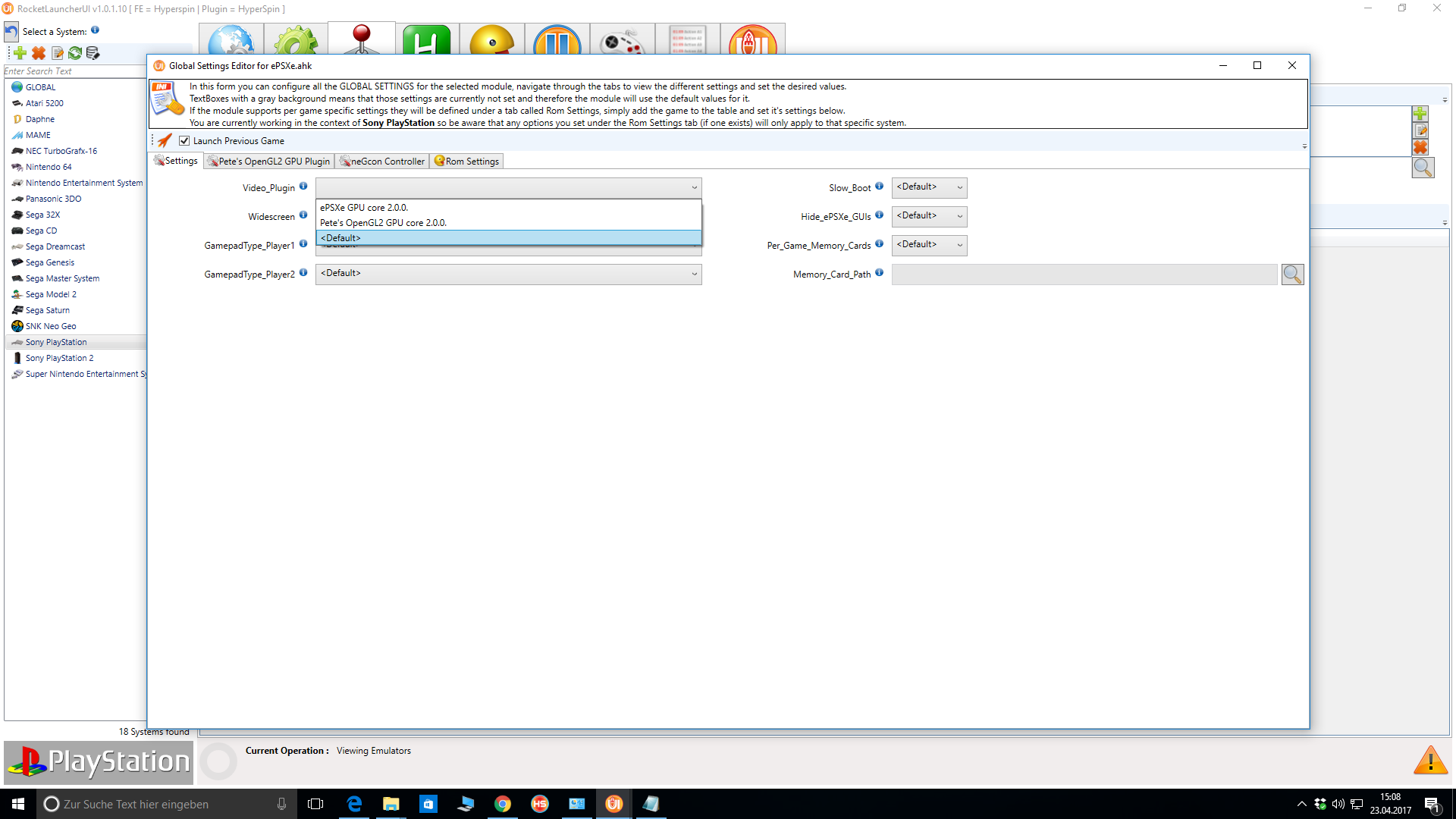This screenshot has width=1456, height=819.
Task: Click the info icon next to Widescreen
Action: point(303,215)
